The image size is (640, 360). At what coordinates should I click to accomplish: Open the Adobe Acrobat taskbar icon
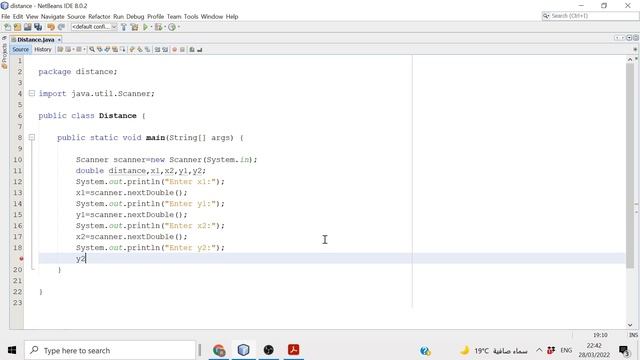click(293, 350)
